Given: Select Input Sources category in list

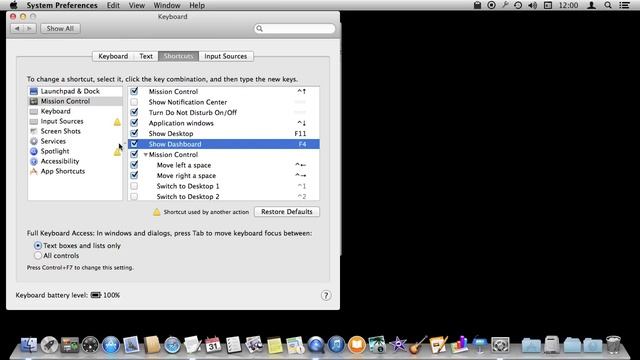Looking at the screenshot, I should (75, 121).
